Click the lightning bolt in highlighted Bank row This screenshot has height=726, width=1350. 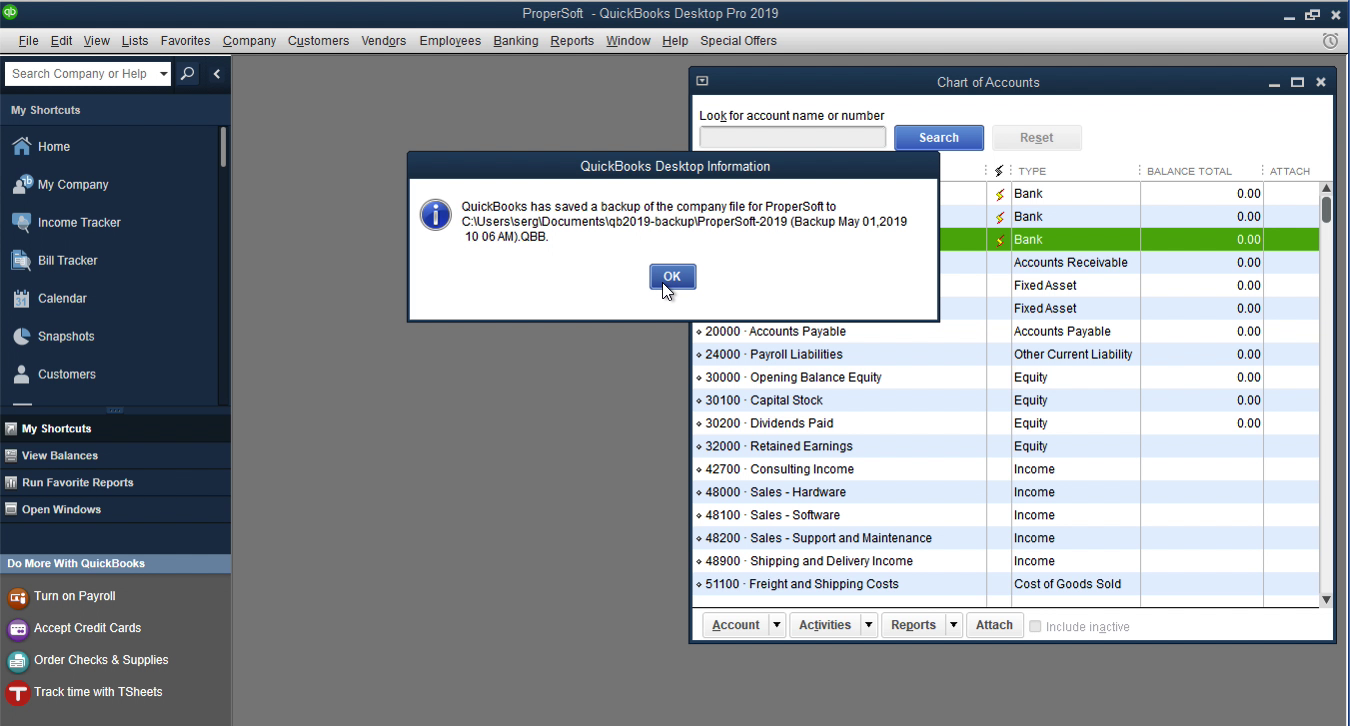(999, 240)
